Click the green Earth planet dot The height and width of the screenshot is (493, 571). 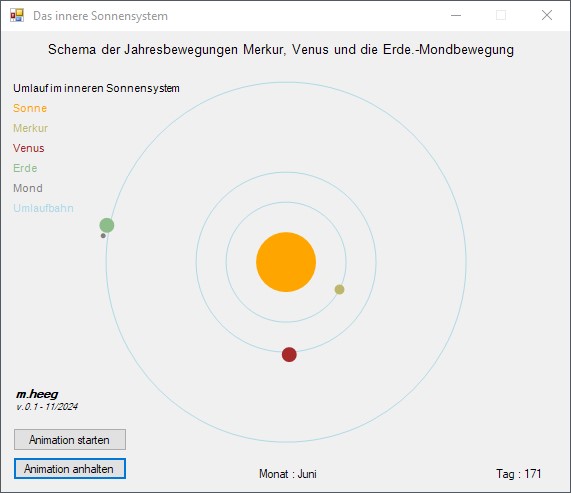coord(107,225)
